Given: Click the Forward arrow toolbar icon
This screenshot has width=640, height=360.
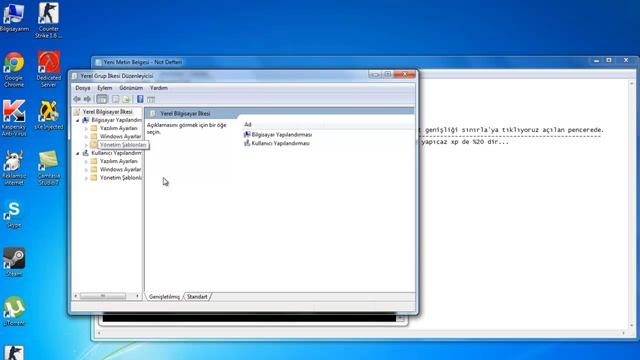Looking at the screenshot, I should 87,99.
